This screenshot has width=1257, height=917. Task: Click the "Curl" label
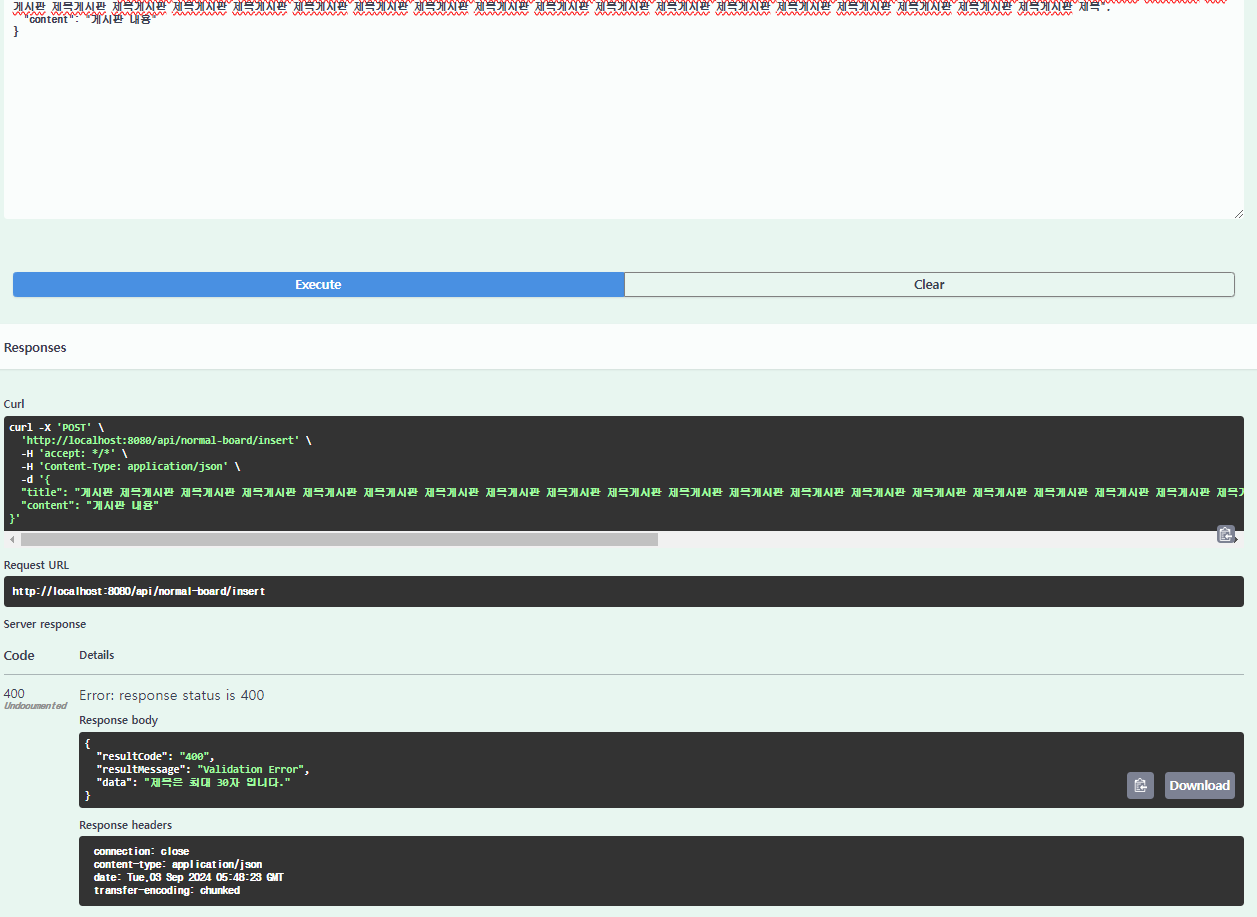[14, 404]
